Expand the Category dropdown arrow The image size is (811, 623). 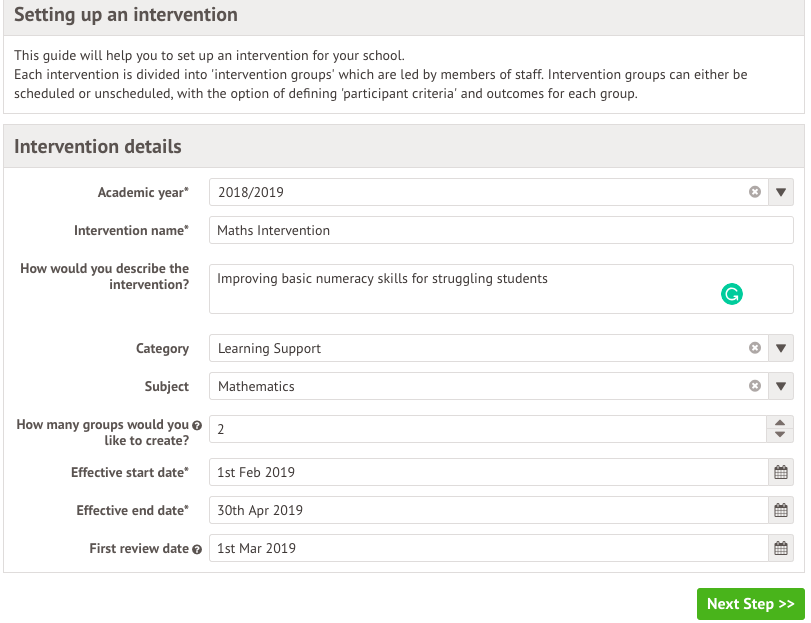(x=780, y=348)
